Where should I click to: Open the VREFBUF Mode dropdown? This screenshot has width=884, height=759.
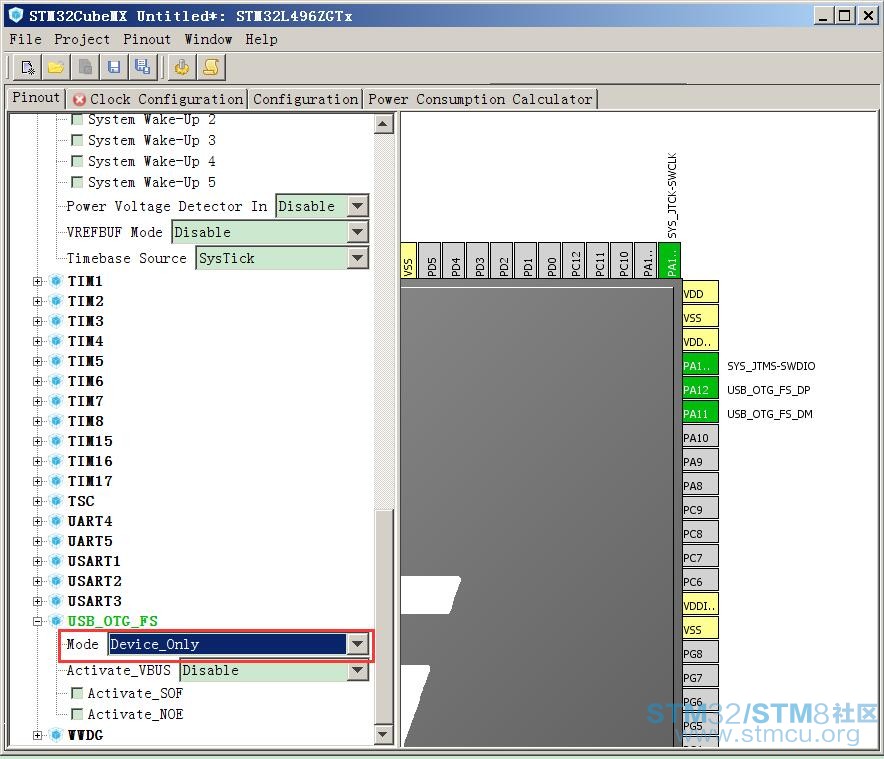coord(357,232)
